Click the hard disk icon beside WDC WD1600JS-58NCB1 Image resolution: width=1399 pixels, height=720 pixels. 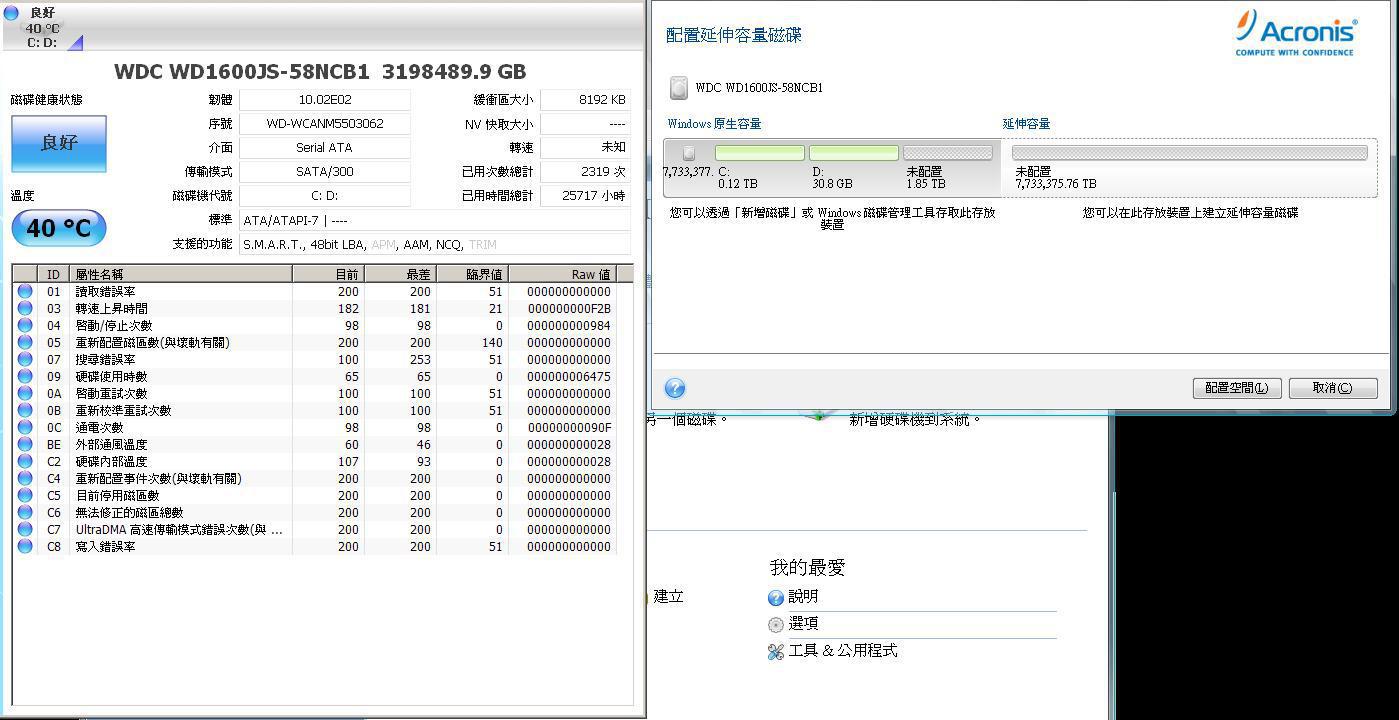coord(679,88)
